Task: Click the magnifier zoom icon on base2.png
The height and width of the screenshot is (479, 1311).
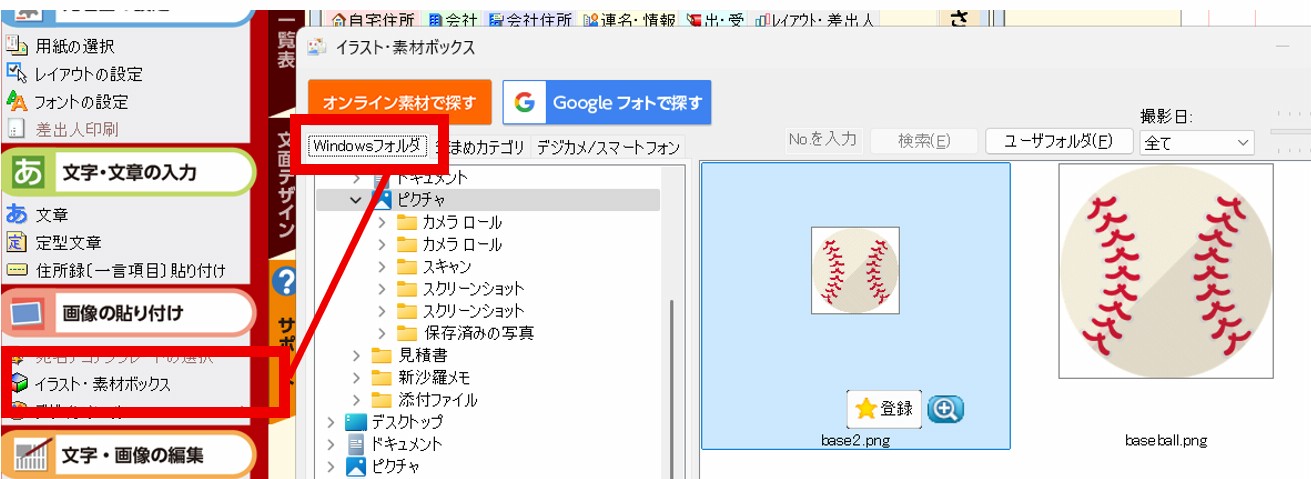Action: tap(945, 408)
